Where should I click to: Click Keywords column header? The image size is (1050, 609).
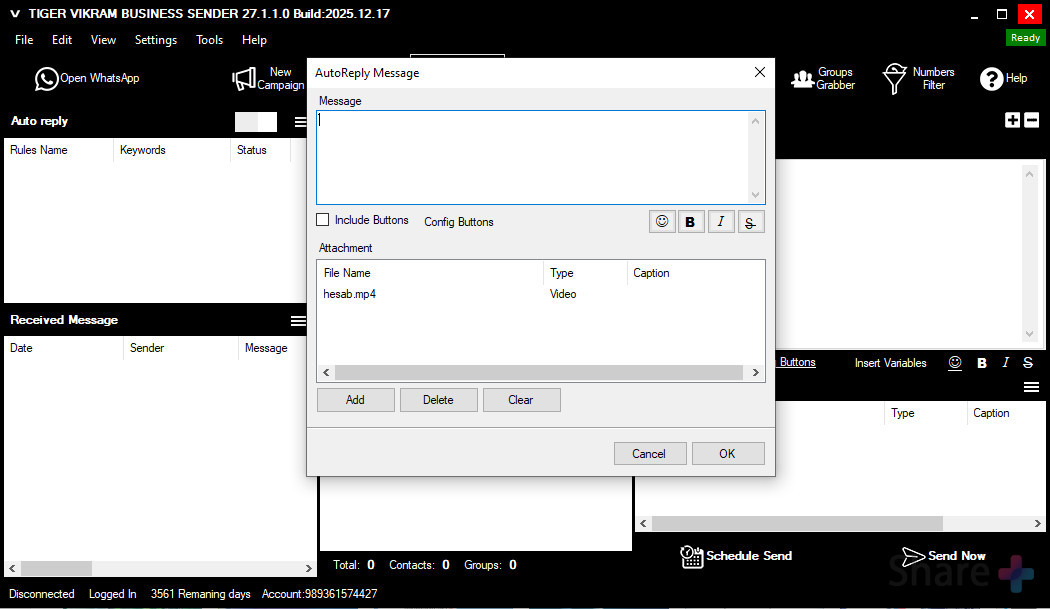[x=172, y=150]
